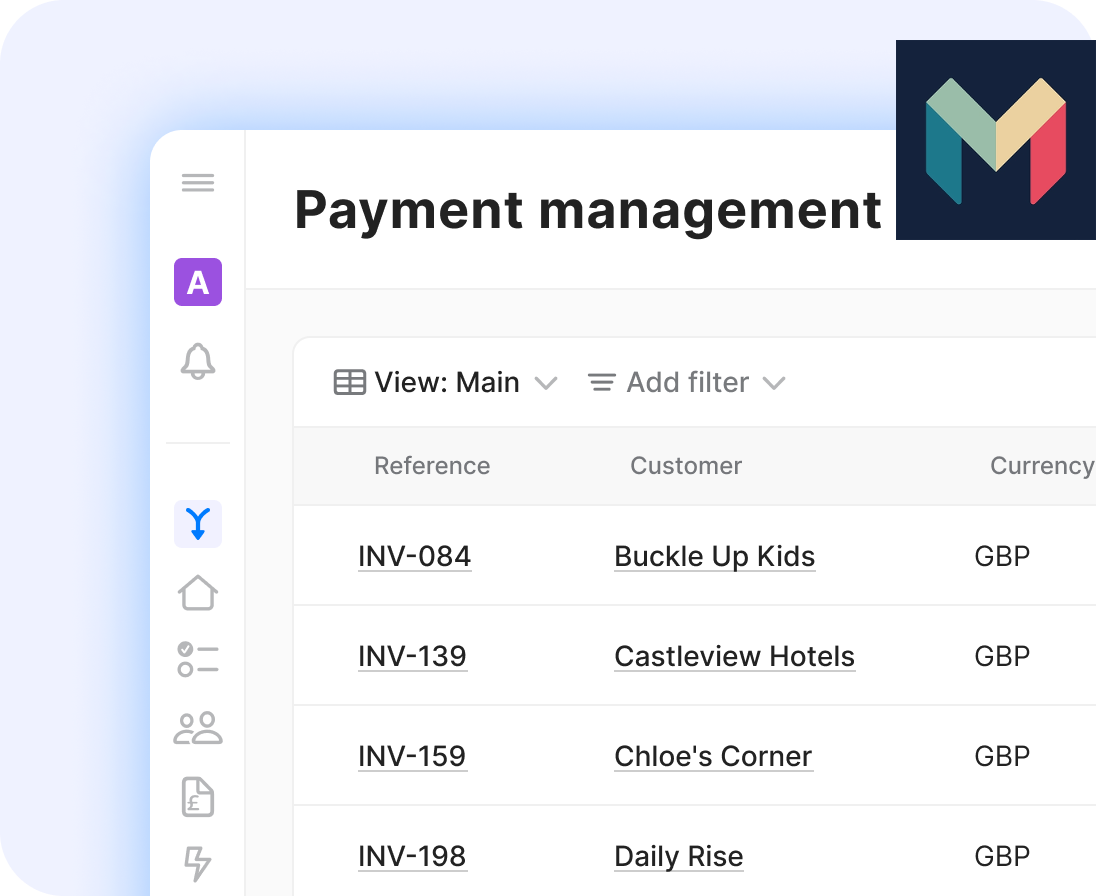Click the Monzo logo

tap(996, 139)
